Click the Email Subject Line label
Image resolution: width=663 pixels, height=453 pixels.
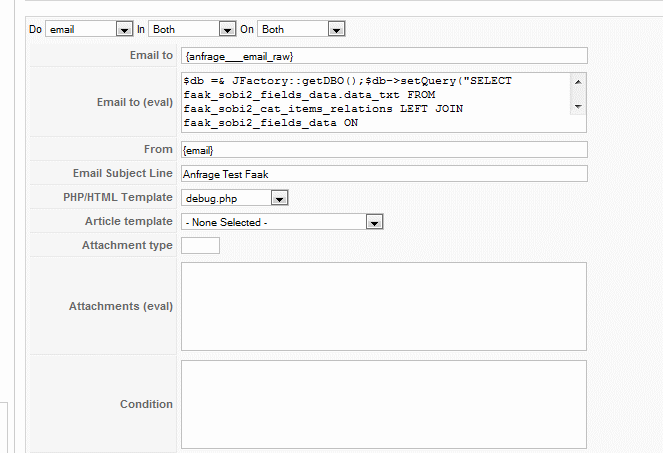(123, 173)
